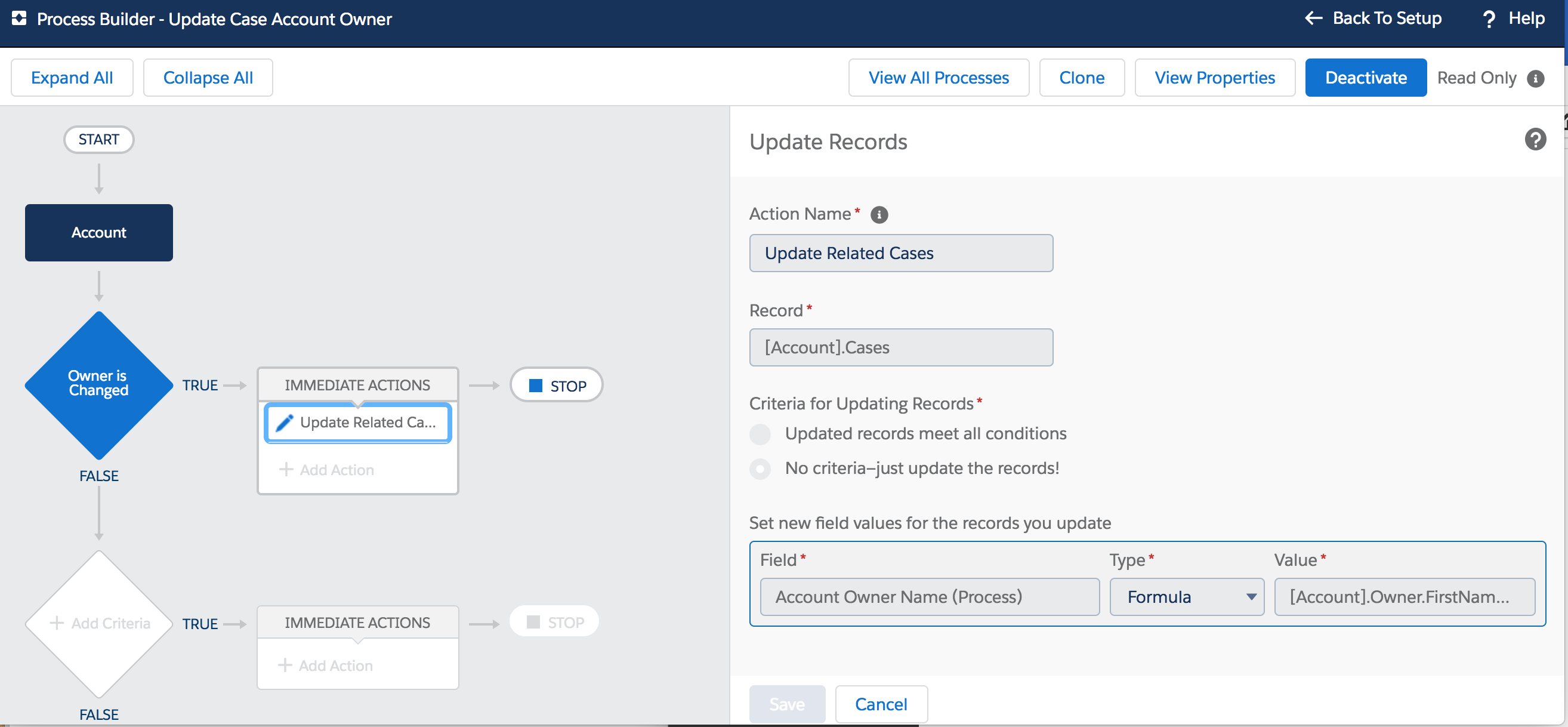Click the Action Name info icon

click(x=878, y=214)
